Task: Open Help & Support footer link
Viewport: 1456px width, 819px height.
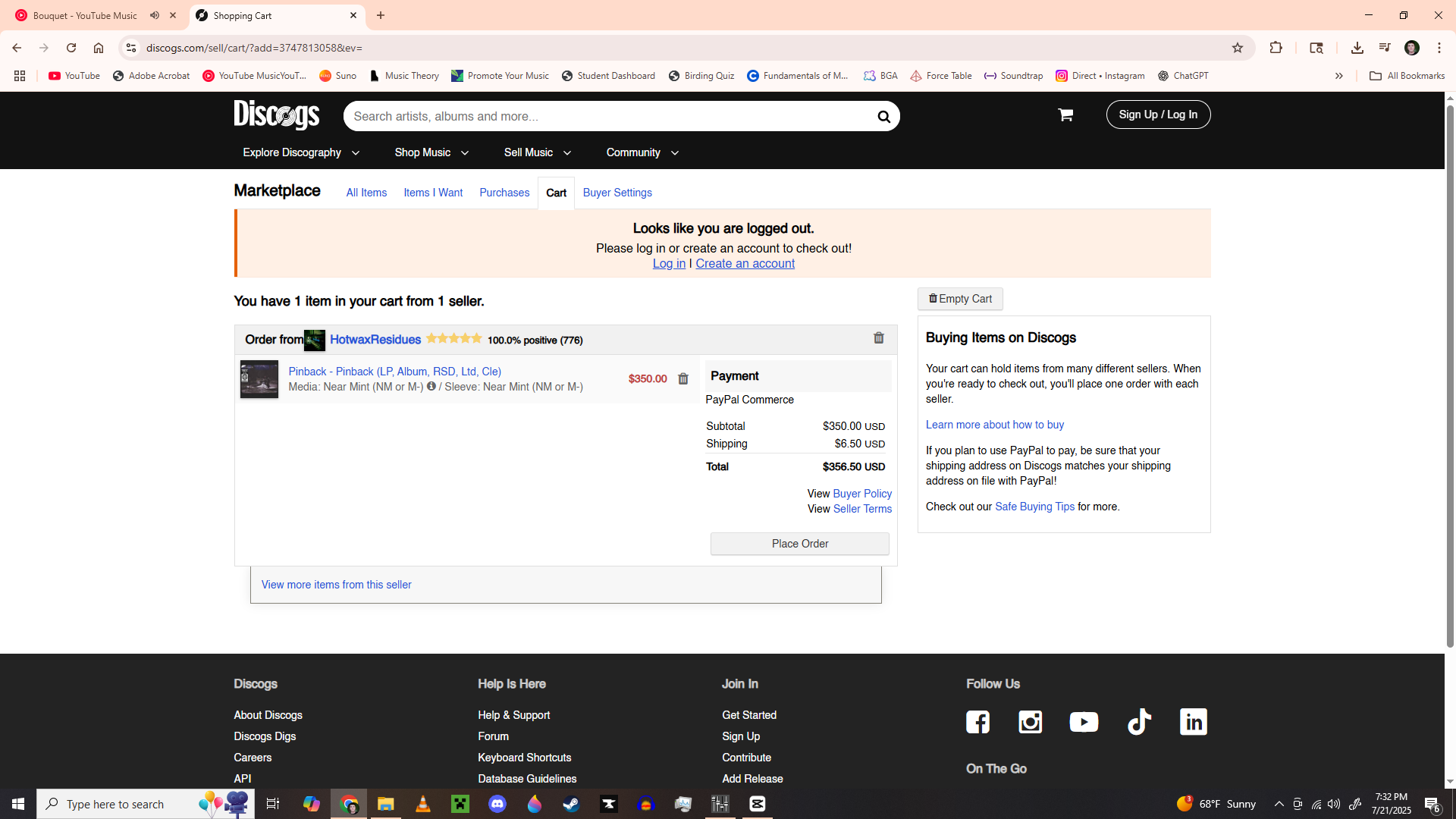Action: pos(513,715)
